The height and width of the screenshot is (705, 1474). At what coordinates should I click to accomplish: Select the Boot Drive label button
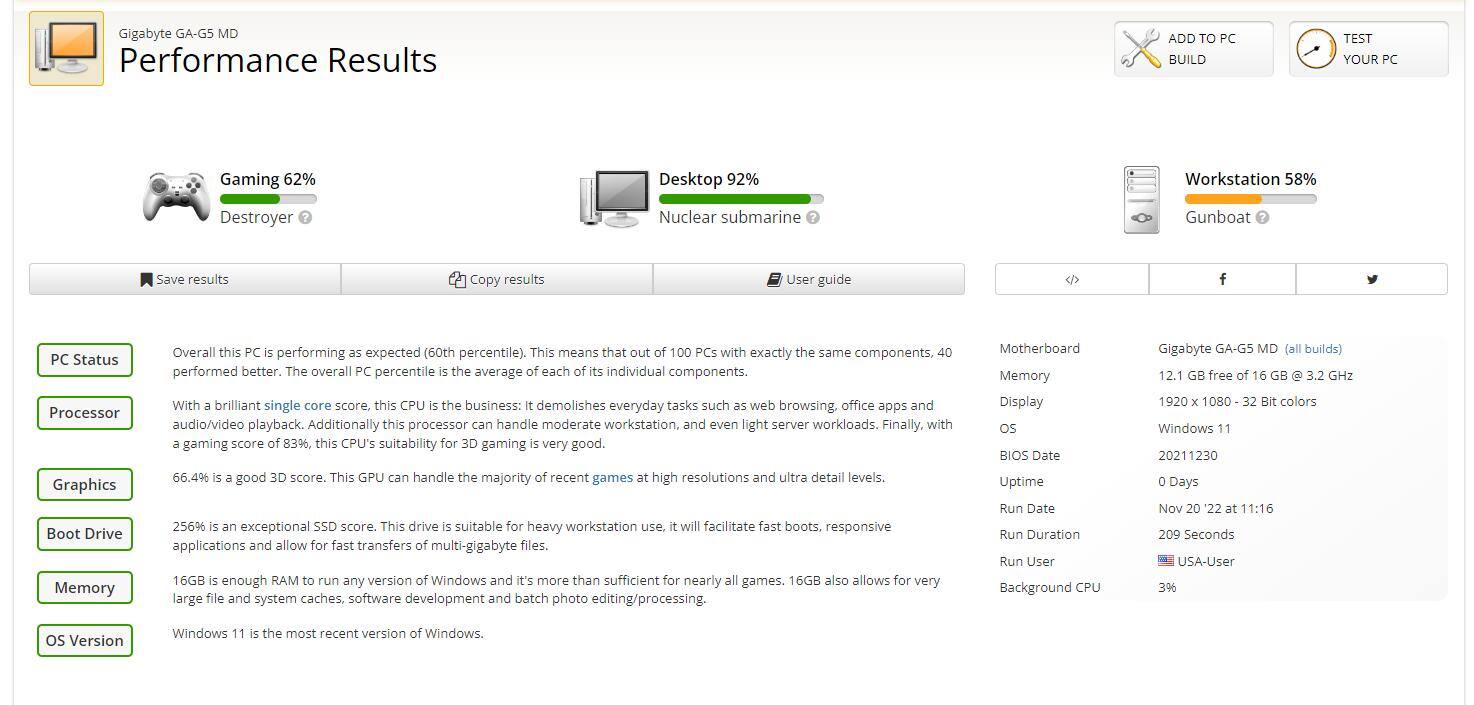point(84,534)
